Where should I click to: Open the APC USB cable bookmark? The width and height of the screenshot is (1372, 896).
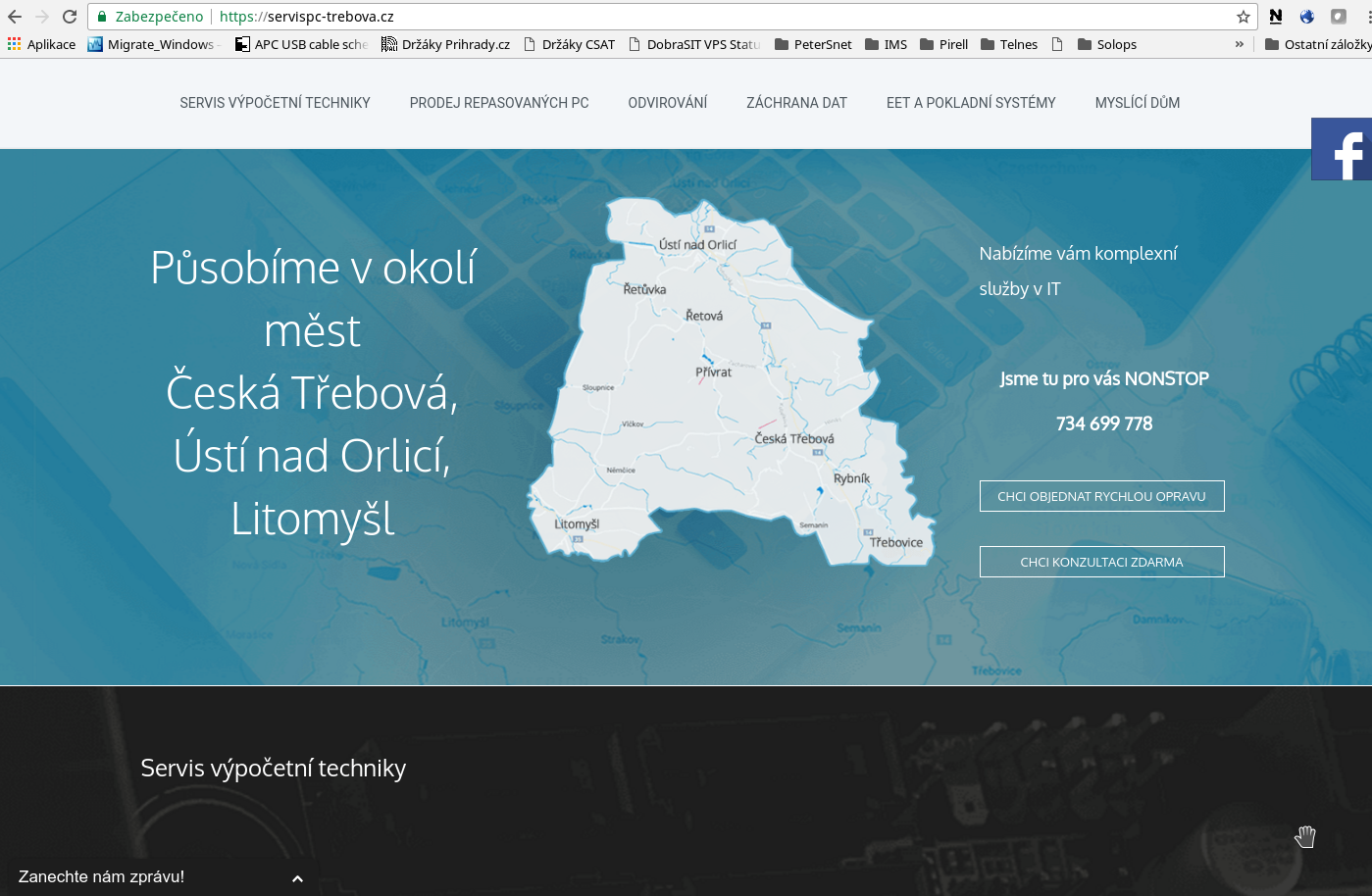coord(301,44)
